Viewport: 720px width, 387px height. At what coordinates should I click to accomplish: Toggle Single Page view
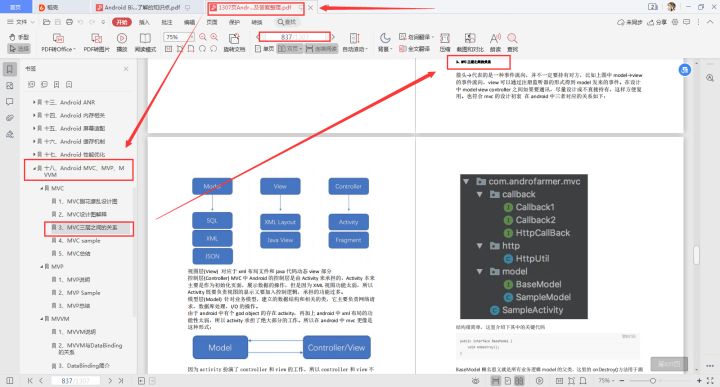point(264,49)
